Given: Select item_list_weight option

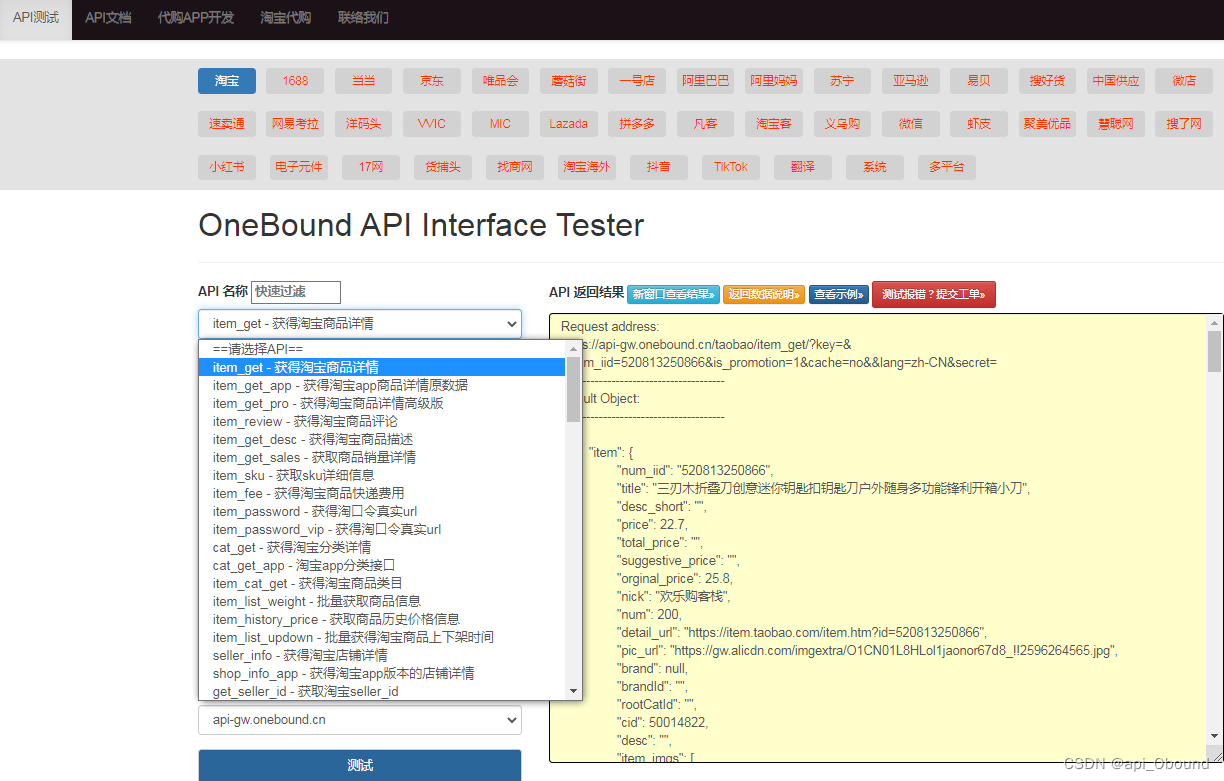Looking at the screenshot, I should point(383,601).
